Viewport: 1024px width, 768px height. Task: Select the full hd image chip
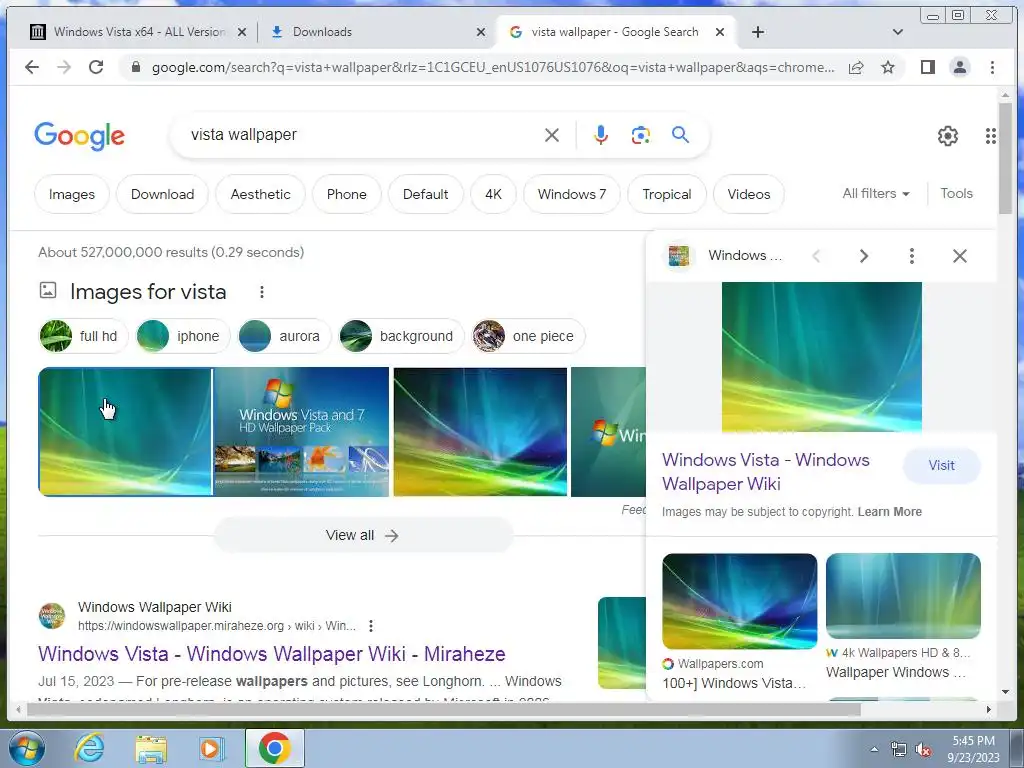(83, 336)
